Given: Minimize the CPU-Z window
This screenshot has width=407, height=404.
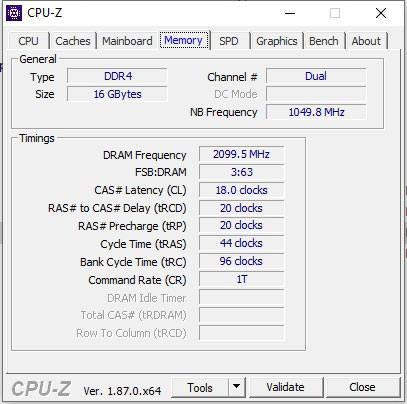Looking at the screenshot, I should [x=290, y=13].
